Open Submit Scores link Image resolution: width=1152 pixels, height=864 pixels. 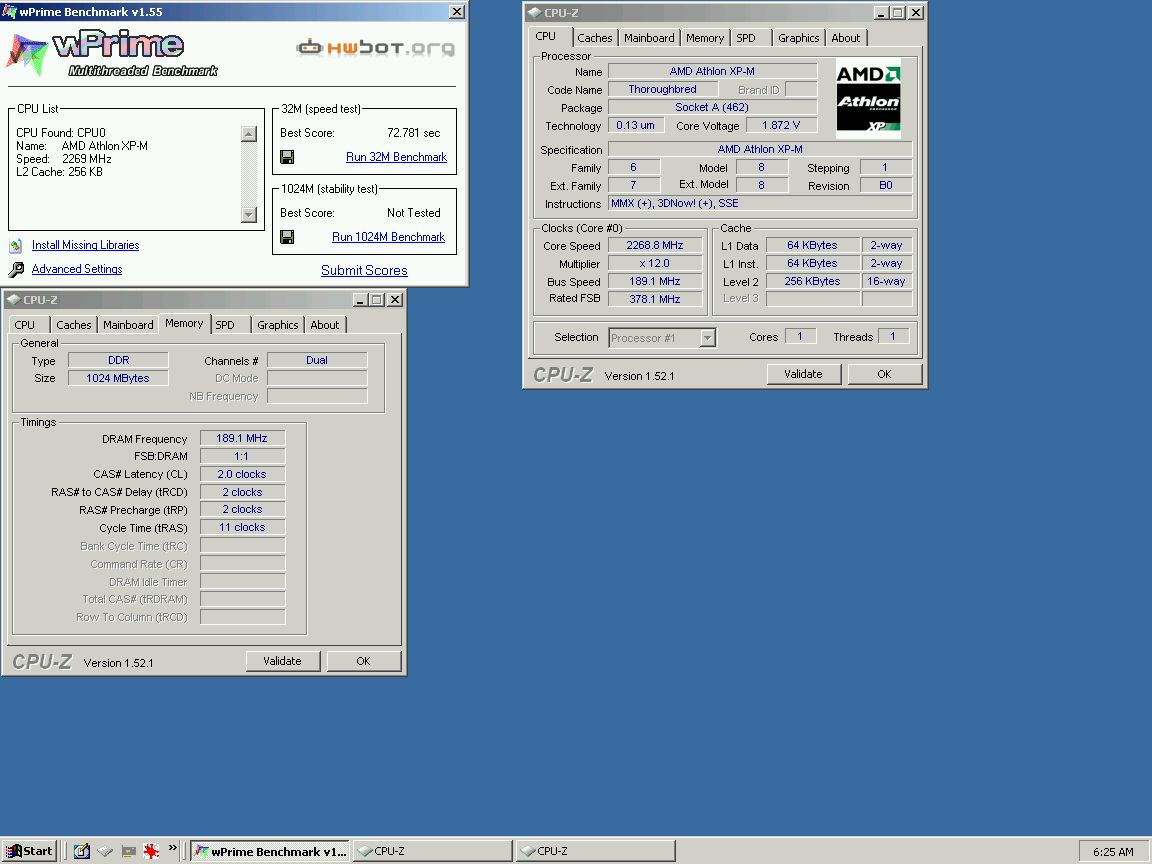(364, 270)
